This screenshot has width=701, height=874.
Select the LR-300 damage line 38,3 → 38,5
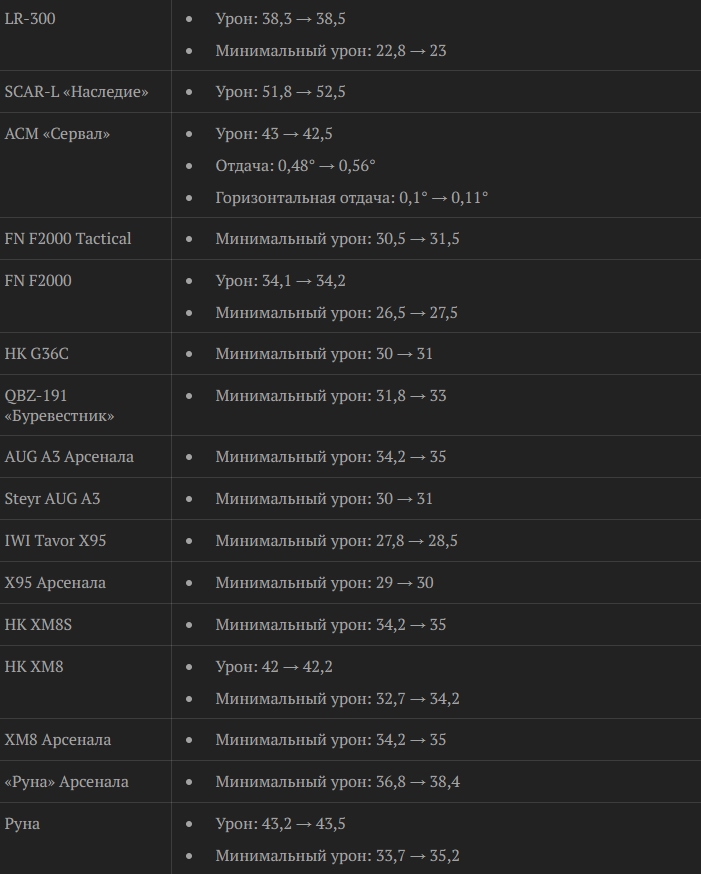(280, 18)
